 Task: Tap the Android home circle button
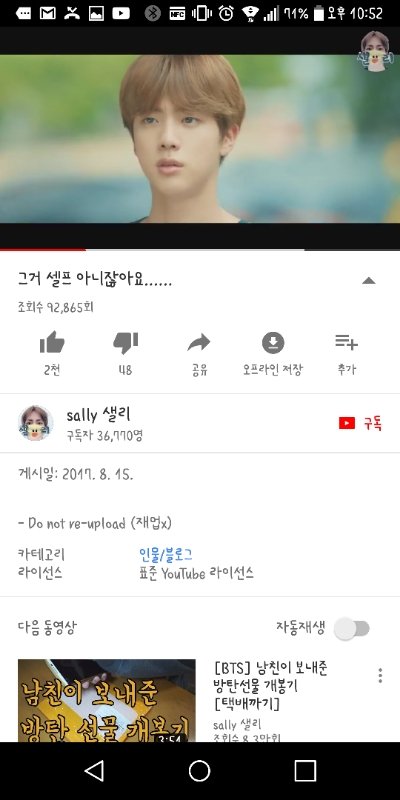199,770
